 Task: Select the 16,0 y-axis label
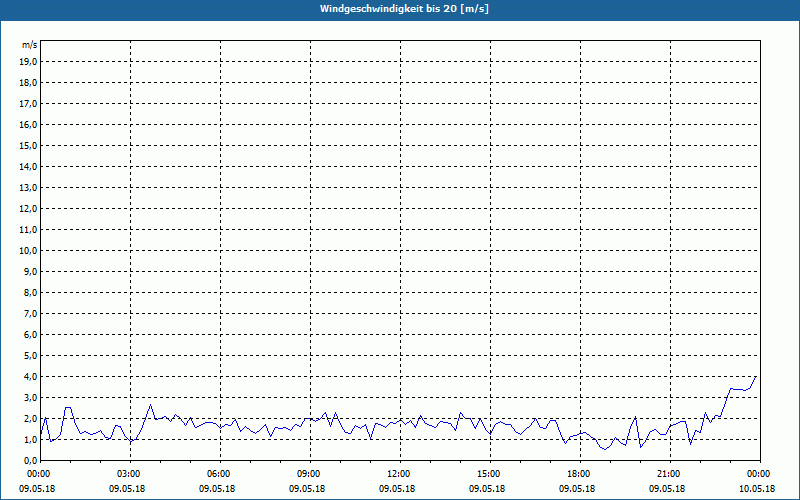click(30, 124)
